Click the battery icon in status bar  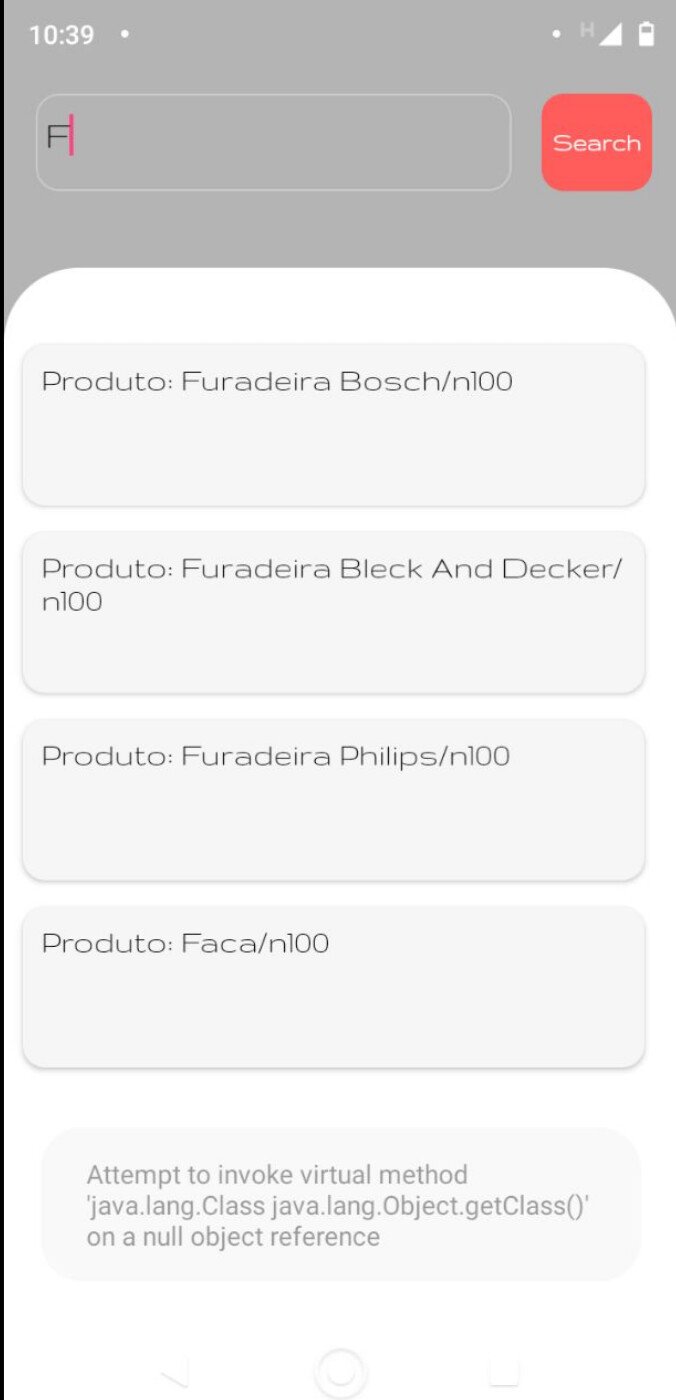pos(646,34)
